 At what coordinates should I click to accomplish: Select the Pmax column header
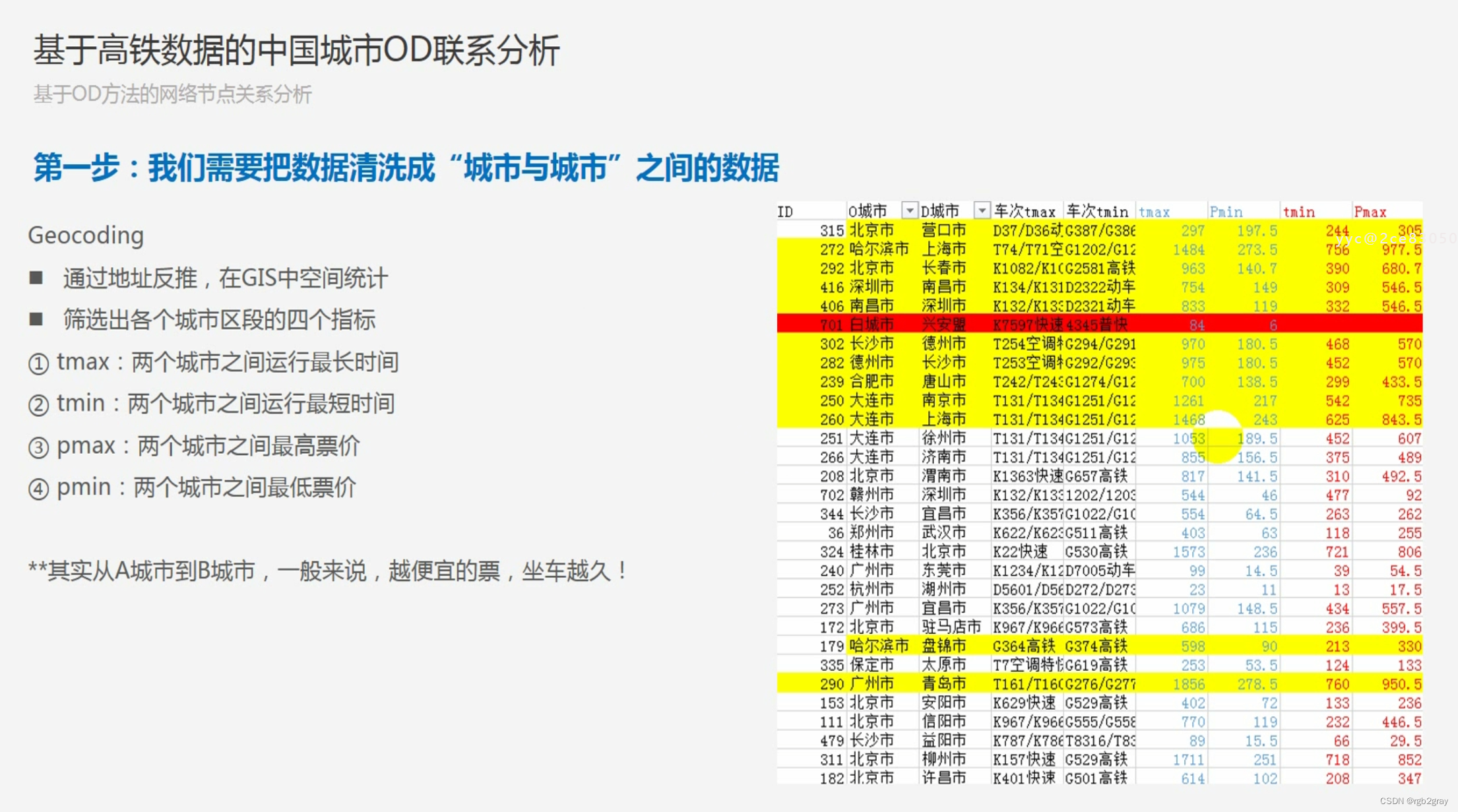tap(1370, 212)
